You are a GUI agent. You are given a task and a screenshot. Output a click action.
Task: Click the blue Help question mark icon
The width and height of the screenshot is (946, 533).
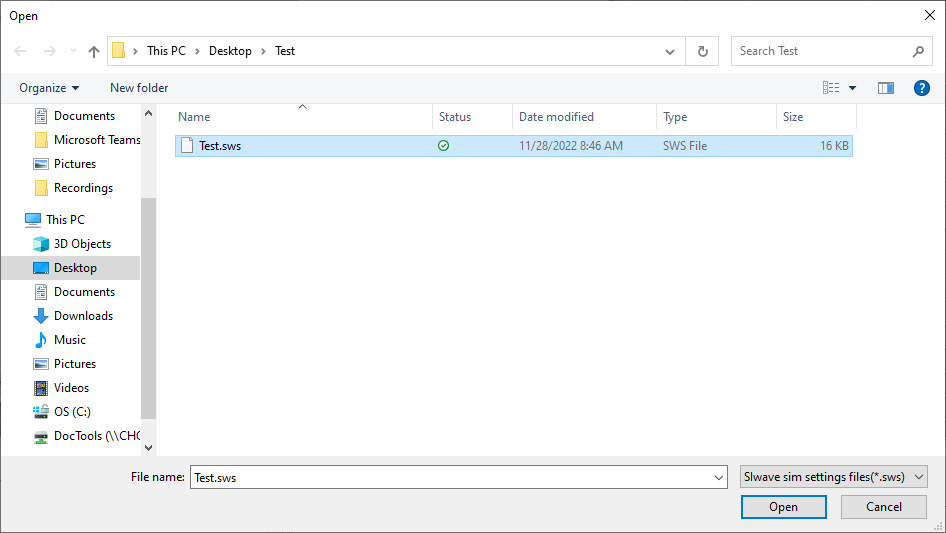[x=922, y=88]
